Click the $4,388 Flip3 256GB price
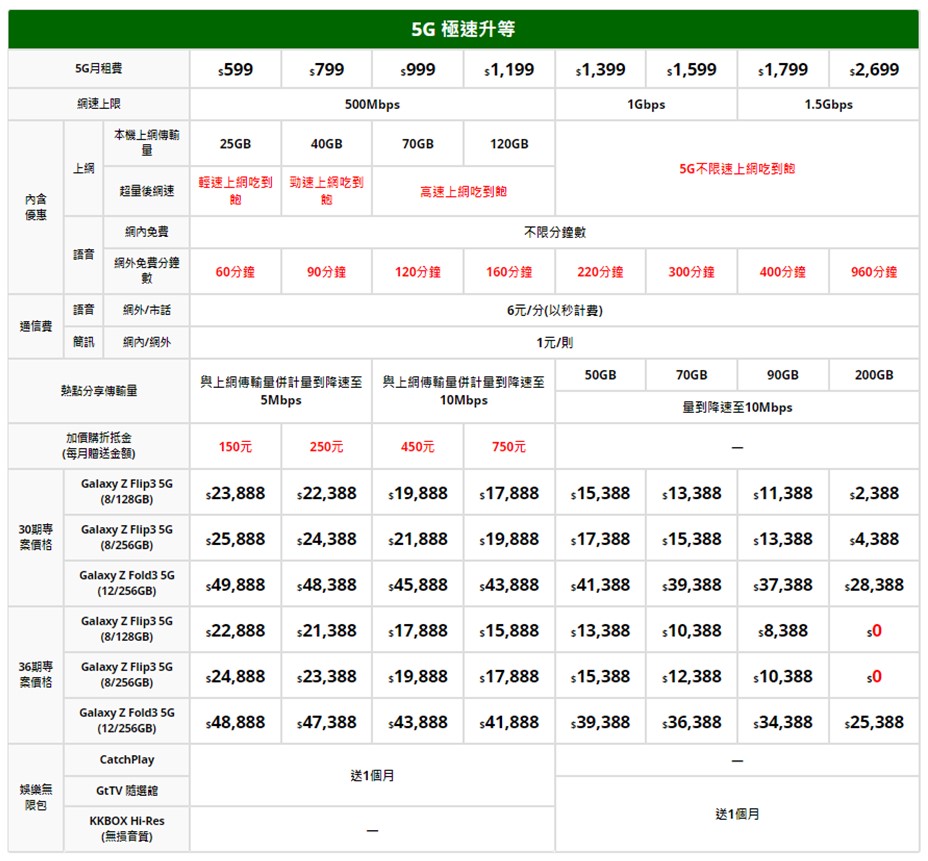928x861 pixels. pos(874,539)
